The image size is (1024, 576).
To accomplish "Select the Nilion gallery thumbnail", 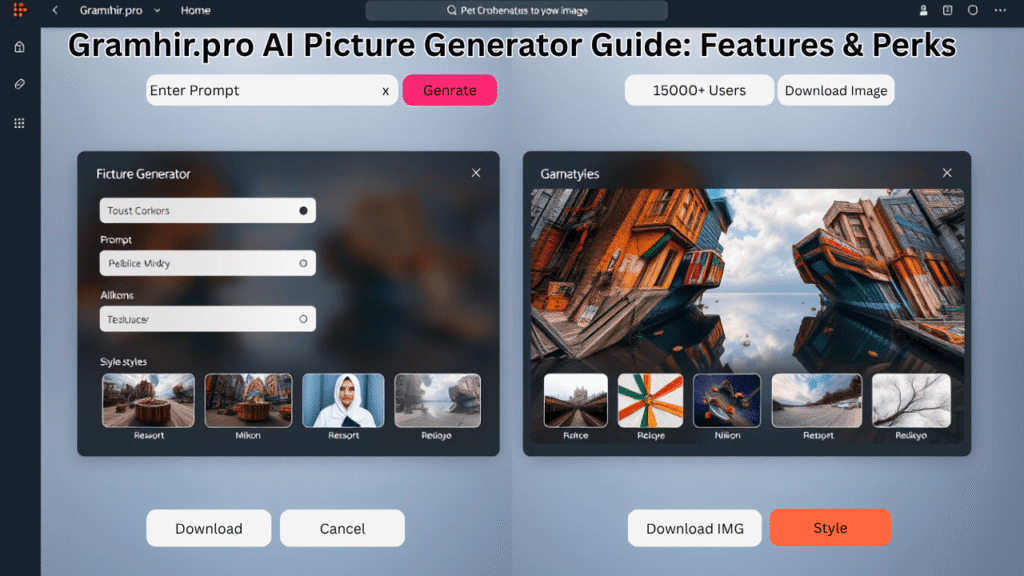I will pos(727,400).
